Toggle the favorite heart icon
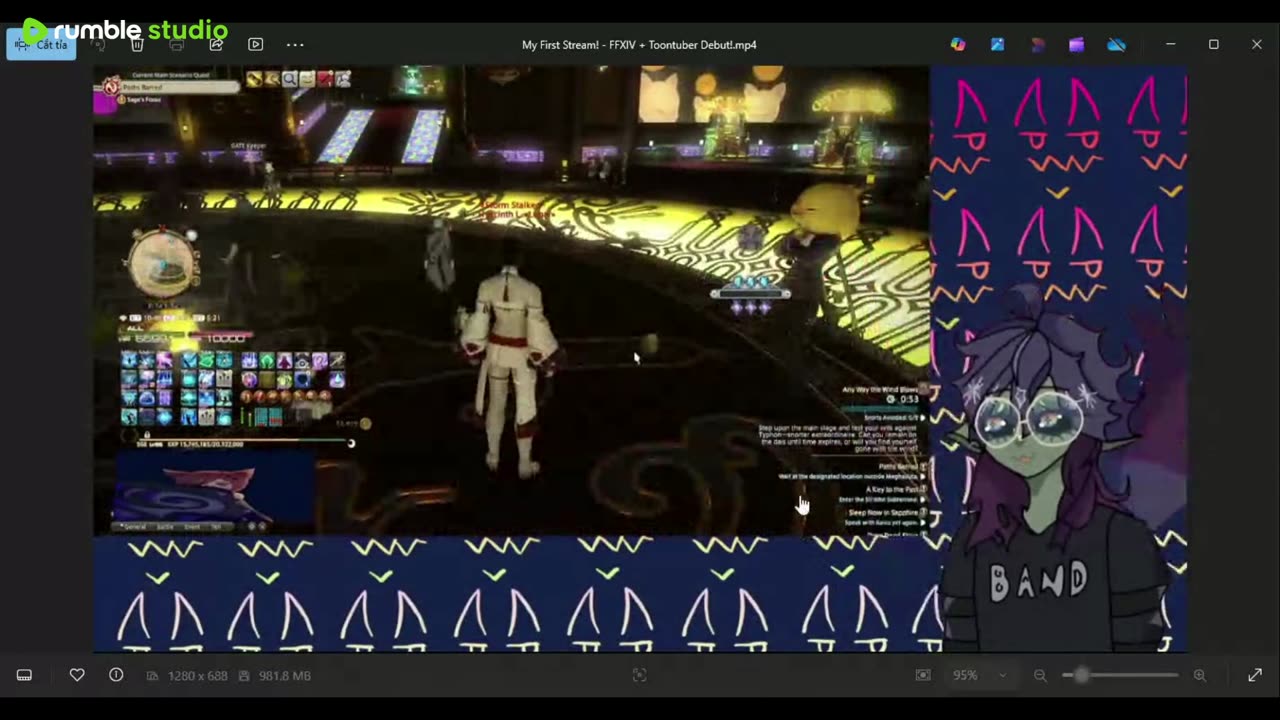1280x720 pixels. coord(77,675)
